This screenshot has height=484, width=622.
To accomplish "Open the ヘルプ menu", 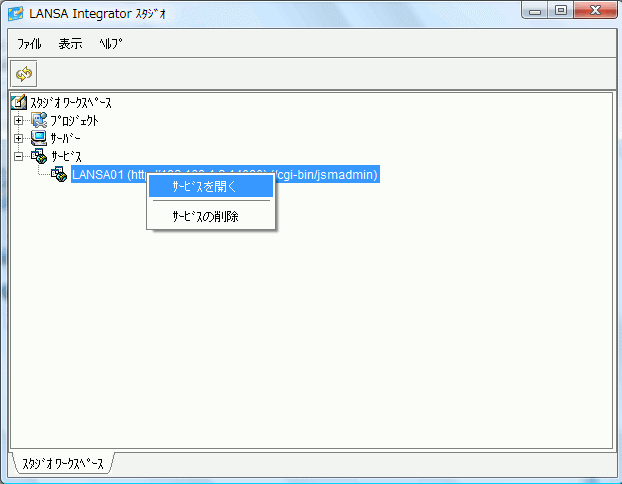I will tap(111, 43).
